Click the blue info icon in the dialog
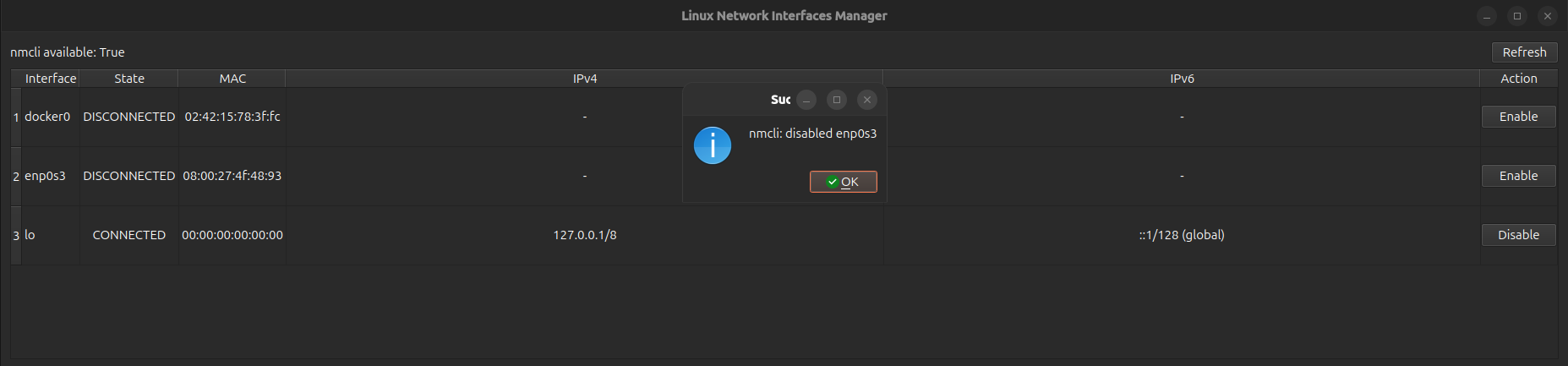 pos(712,145)
